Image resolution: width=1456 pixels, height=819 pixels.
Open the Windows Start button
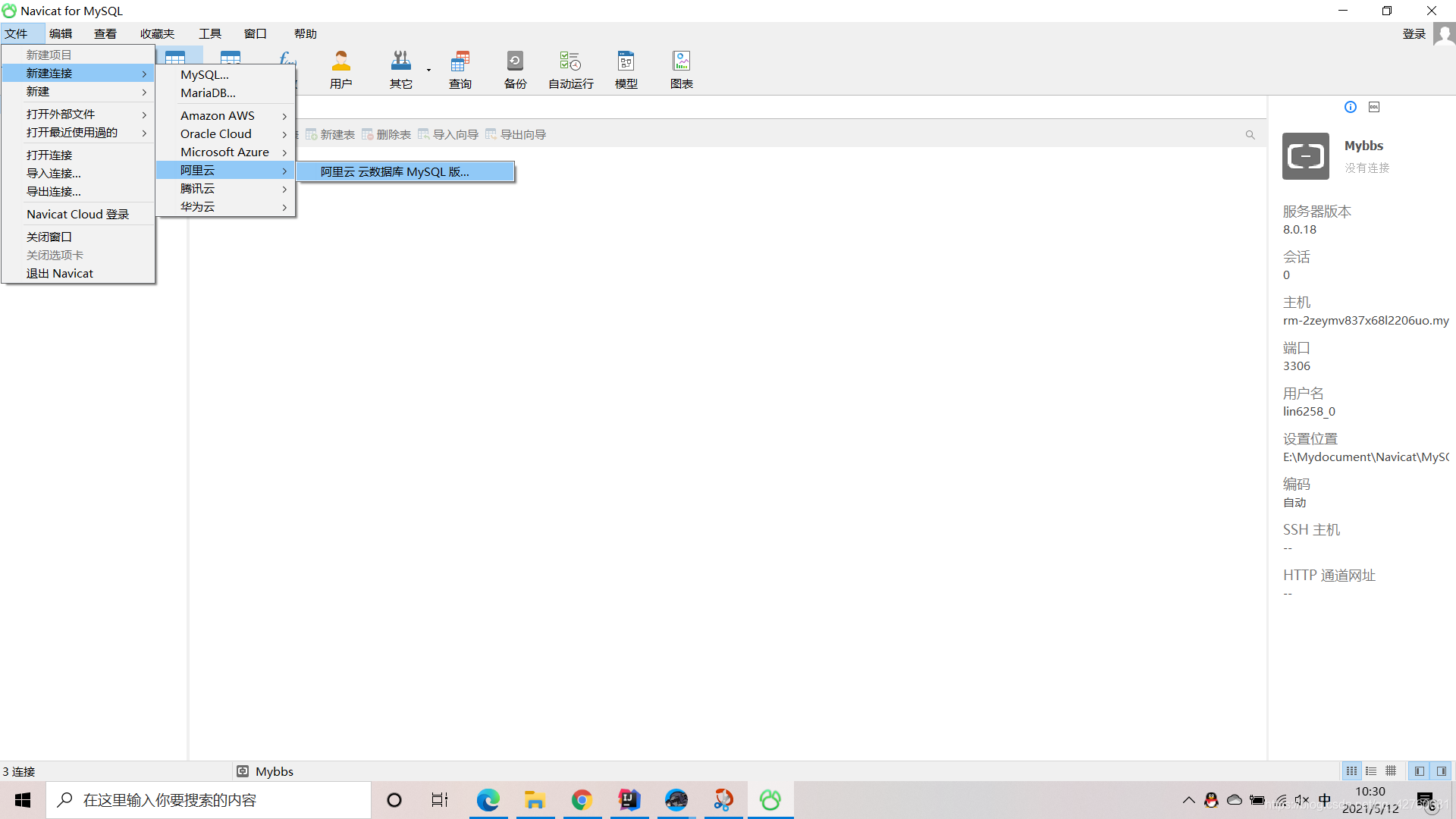point(23,800)
